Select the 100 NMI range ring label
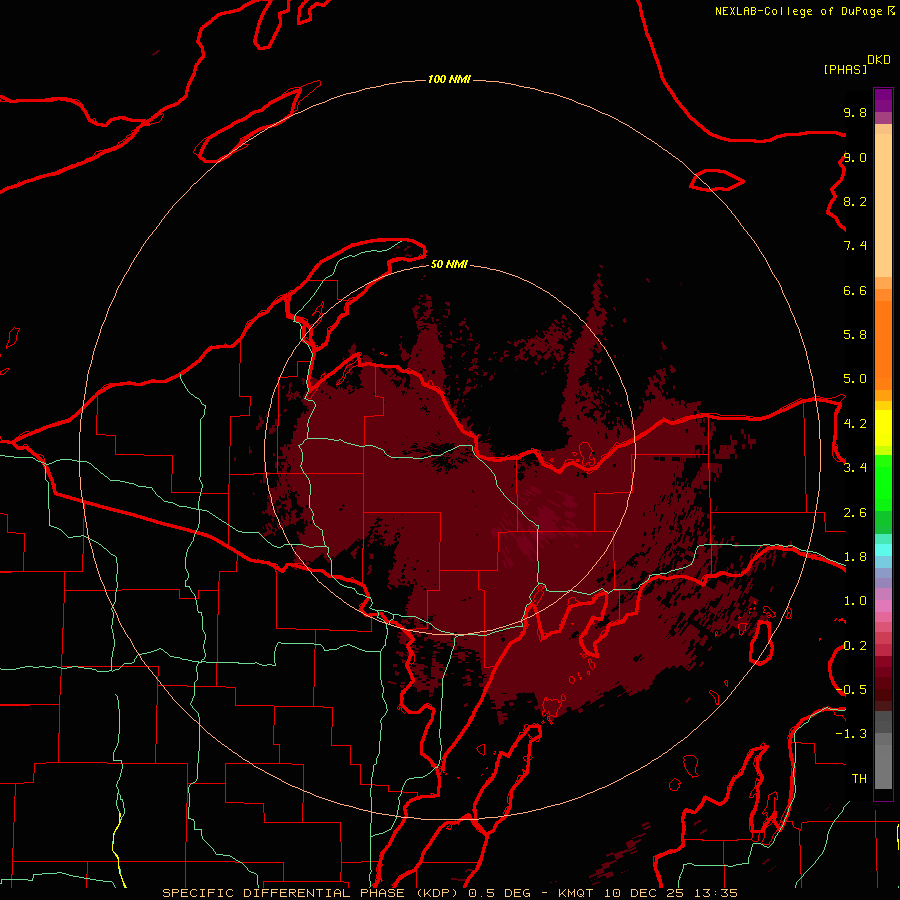Image resolution: width=900 pixels, height=900 pixels. tap(449, 79)
